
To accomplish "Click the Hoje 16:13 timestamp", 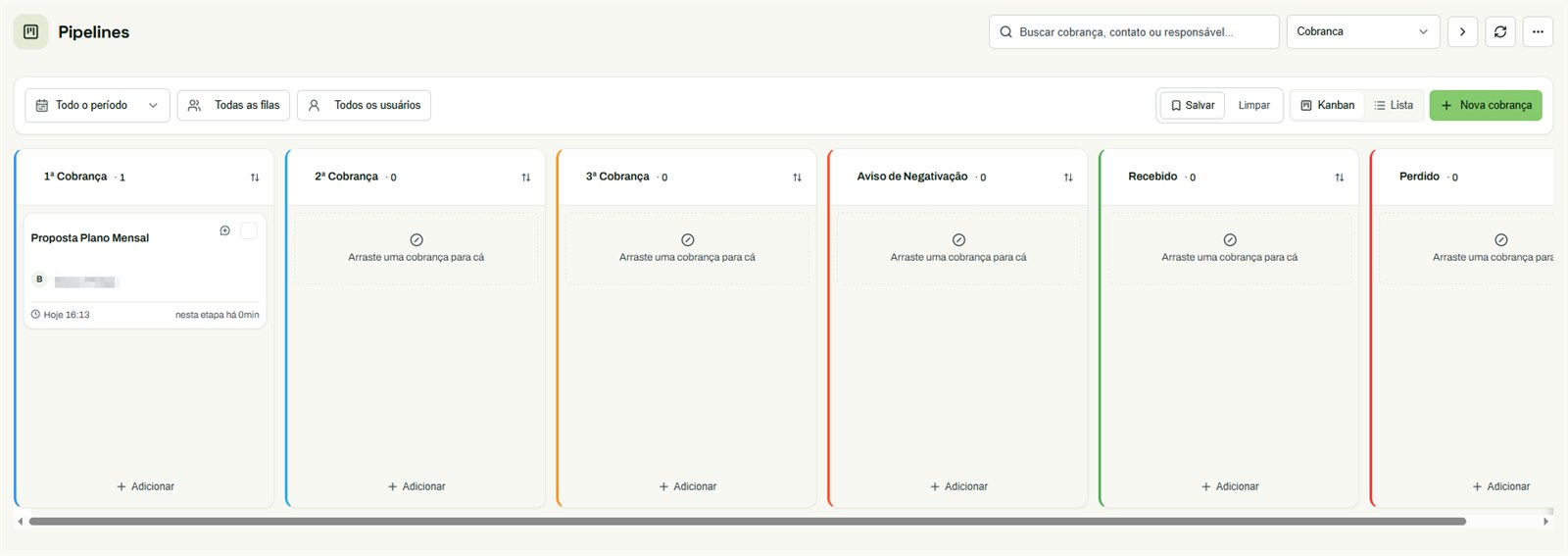I will [67, 315].
